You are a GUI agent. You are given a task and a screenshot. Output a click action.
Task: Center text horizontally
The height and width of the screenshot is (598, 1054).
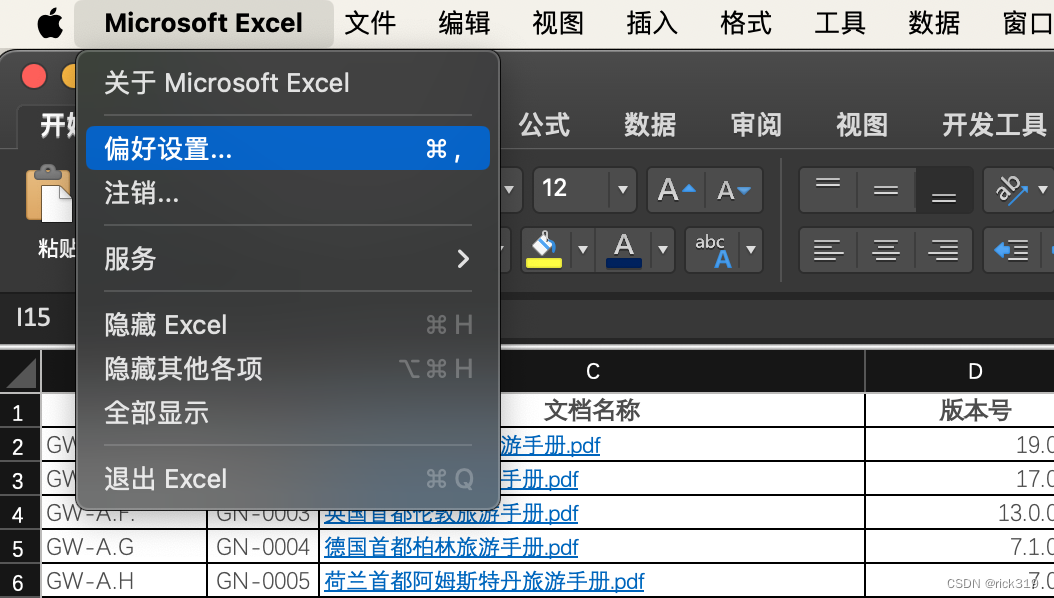tap(886, 250)
